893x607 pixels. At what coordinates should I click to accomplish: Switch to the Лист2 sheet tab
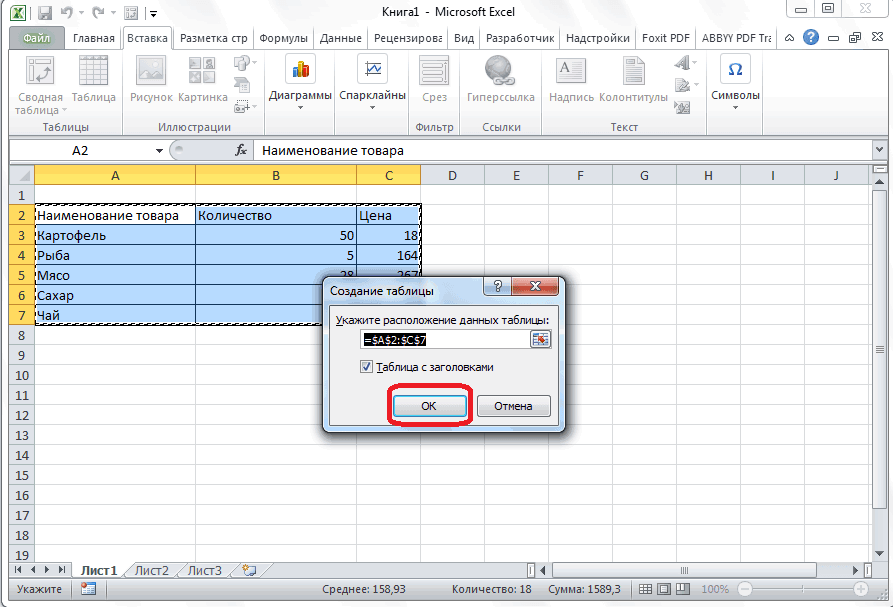pos(152,570)
